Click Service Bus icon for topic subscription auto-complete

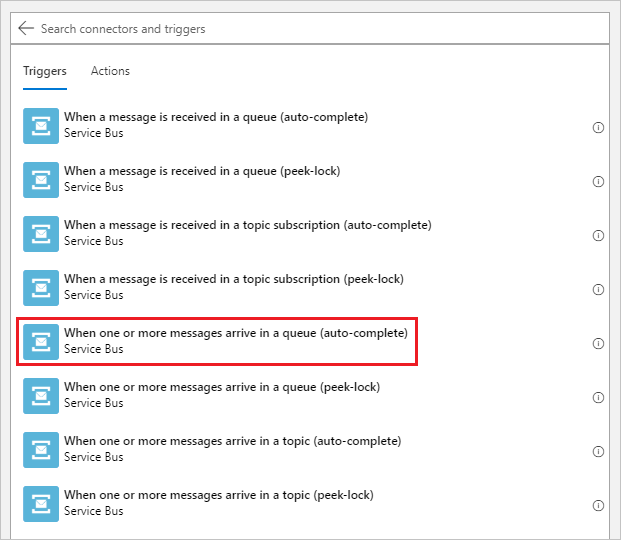[41, 234]
